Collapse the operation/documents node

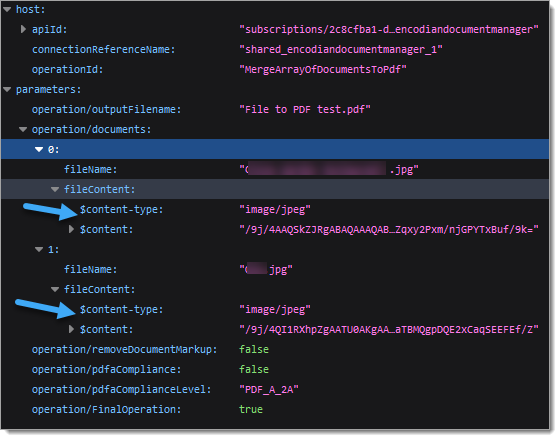[x=23, y=130]
